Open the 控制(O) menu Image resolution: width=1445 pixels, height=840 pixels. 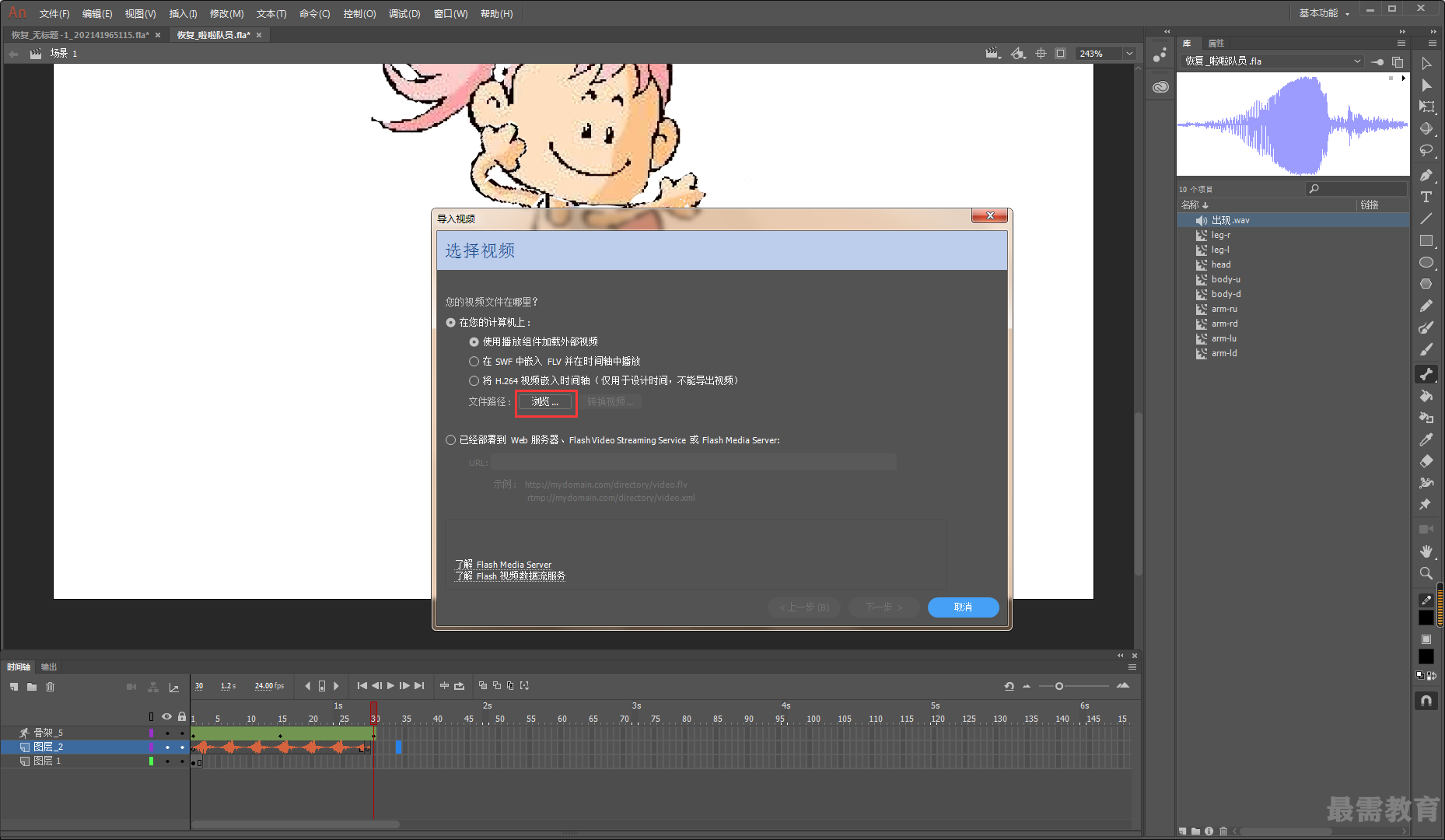(359, 13)
